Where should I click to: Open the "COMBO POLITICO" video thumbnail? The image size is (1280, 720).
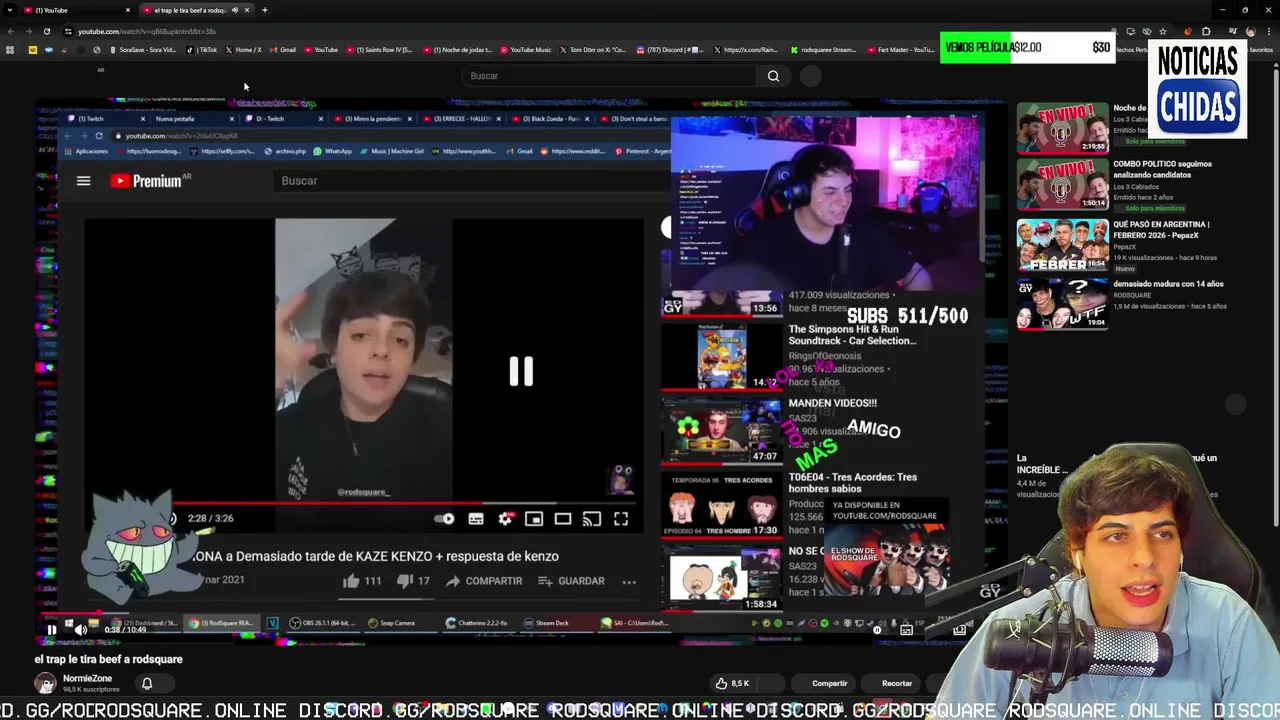point(1062,184)
